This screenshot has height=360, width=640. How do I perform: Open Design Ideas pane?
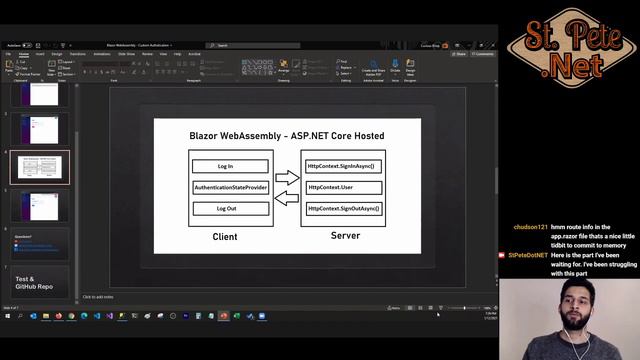[410, 68]
